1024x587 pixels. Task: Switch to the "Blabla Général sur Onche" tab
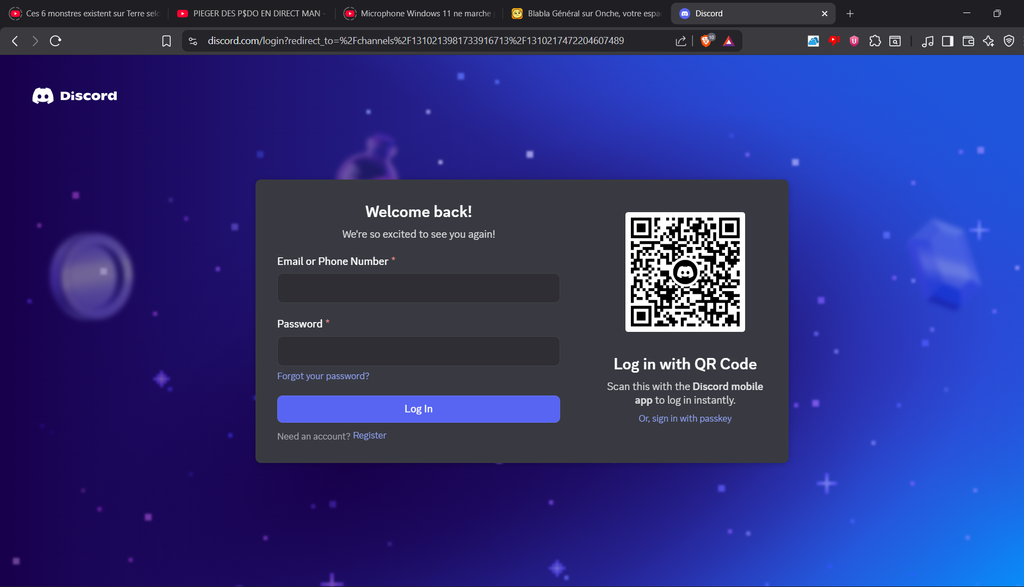click(x=585, y=14)
